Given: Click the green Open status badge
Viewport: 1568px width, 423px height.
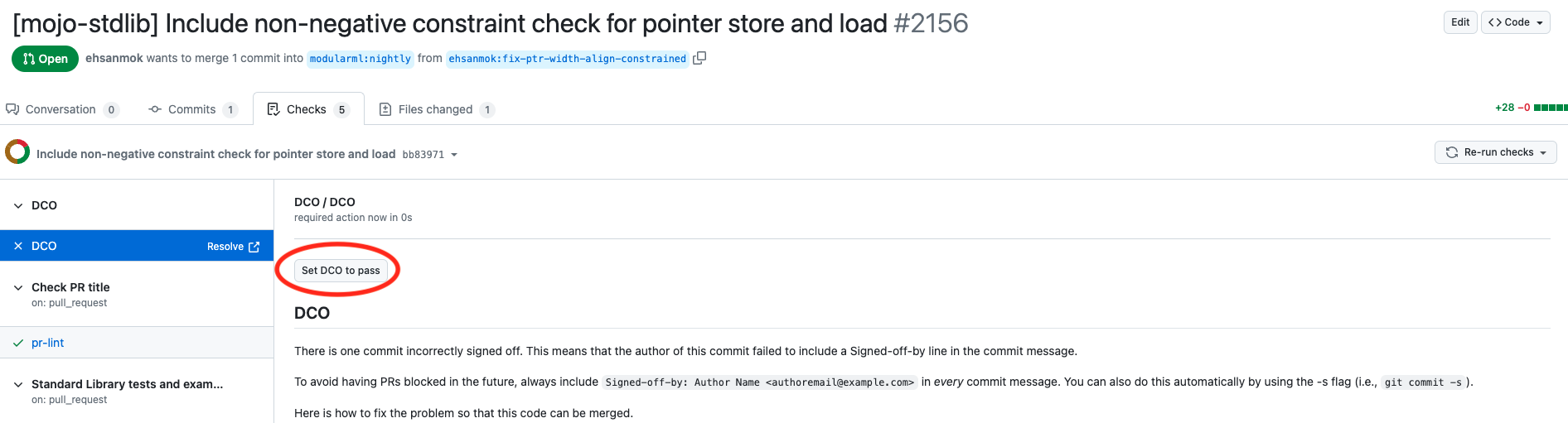Looking at the screenshot, I should click(x=46, y=59).
